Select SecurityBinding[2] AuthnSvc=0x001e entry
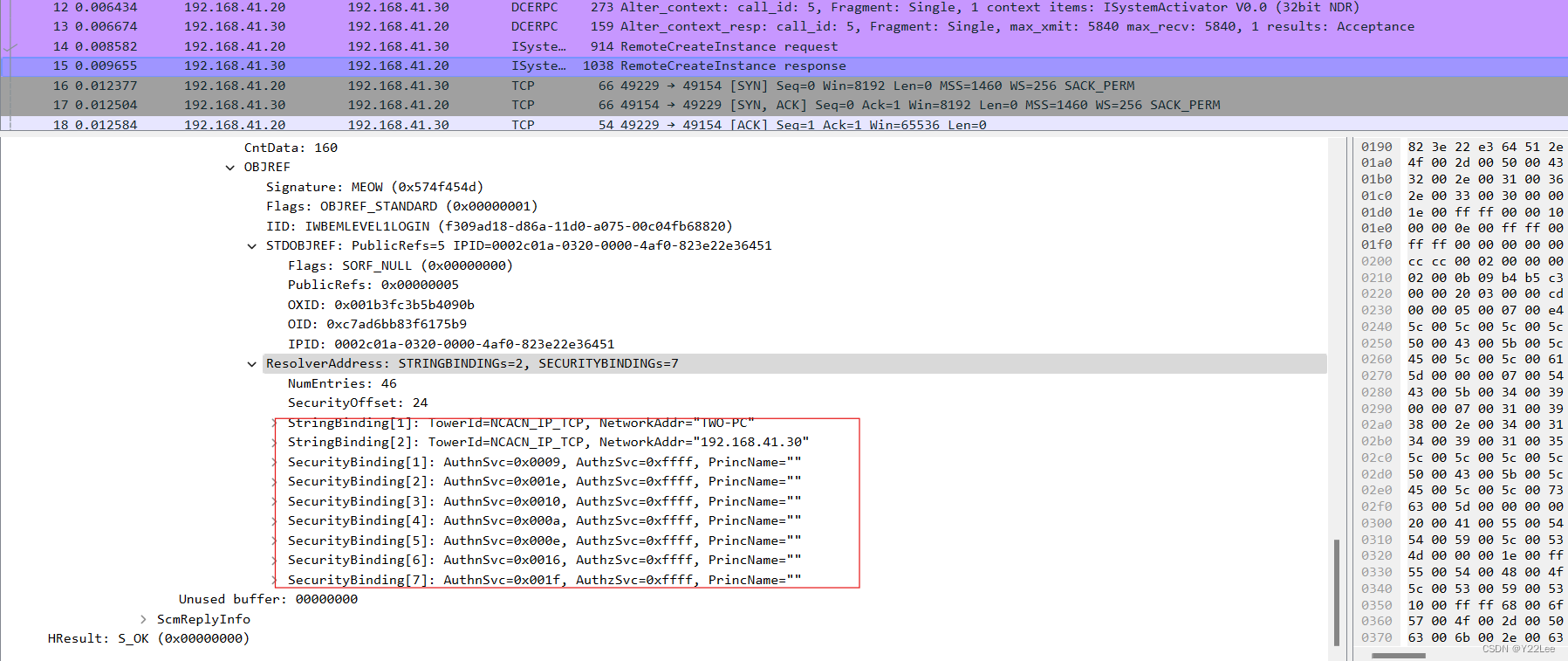This screenshot has height=661, width=1568. pos(544,482)
